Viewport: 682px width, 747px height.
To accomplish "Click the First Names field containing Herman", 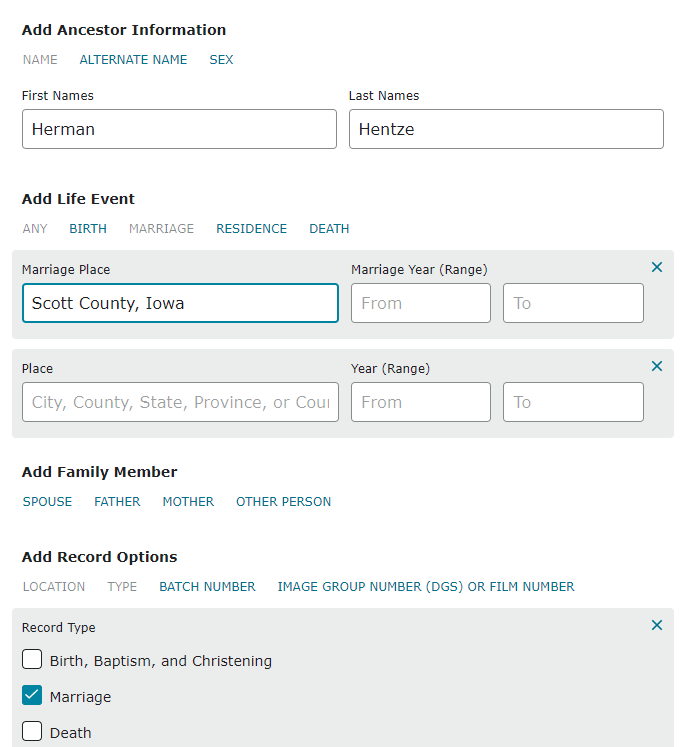I will (x=179, y=129).
